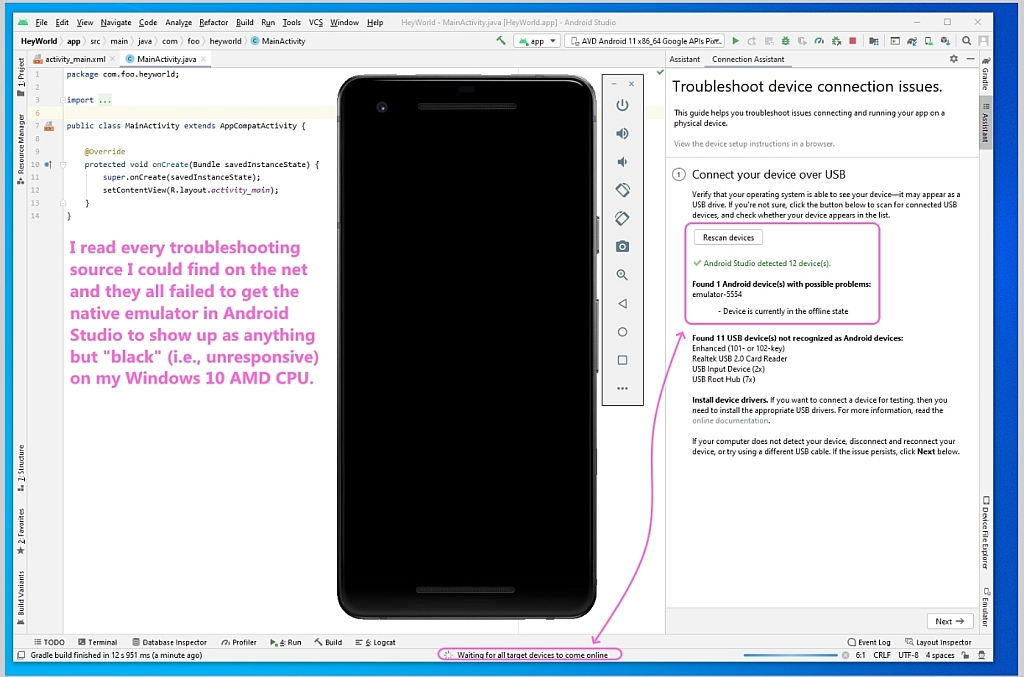Open the Tools menu
Image resolution: width=1024 pixels, height=677 pixels.
[291, 22]
